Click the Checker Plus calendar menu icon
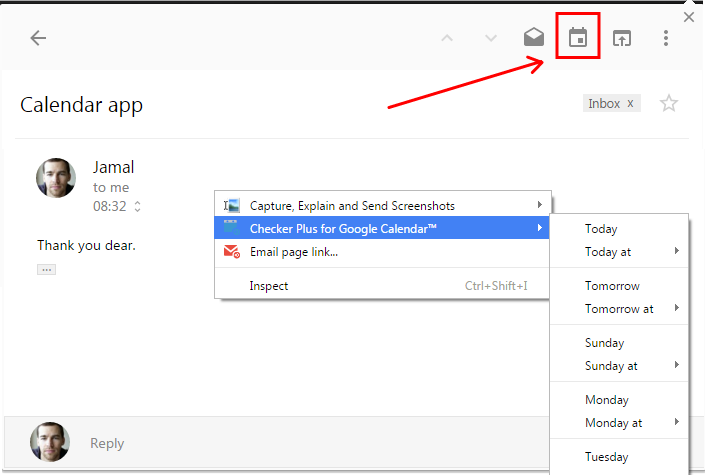Image resolution: width=707 pixels, height=475 pixels. [232, 228]
